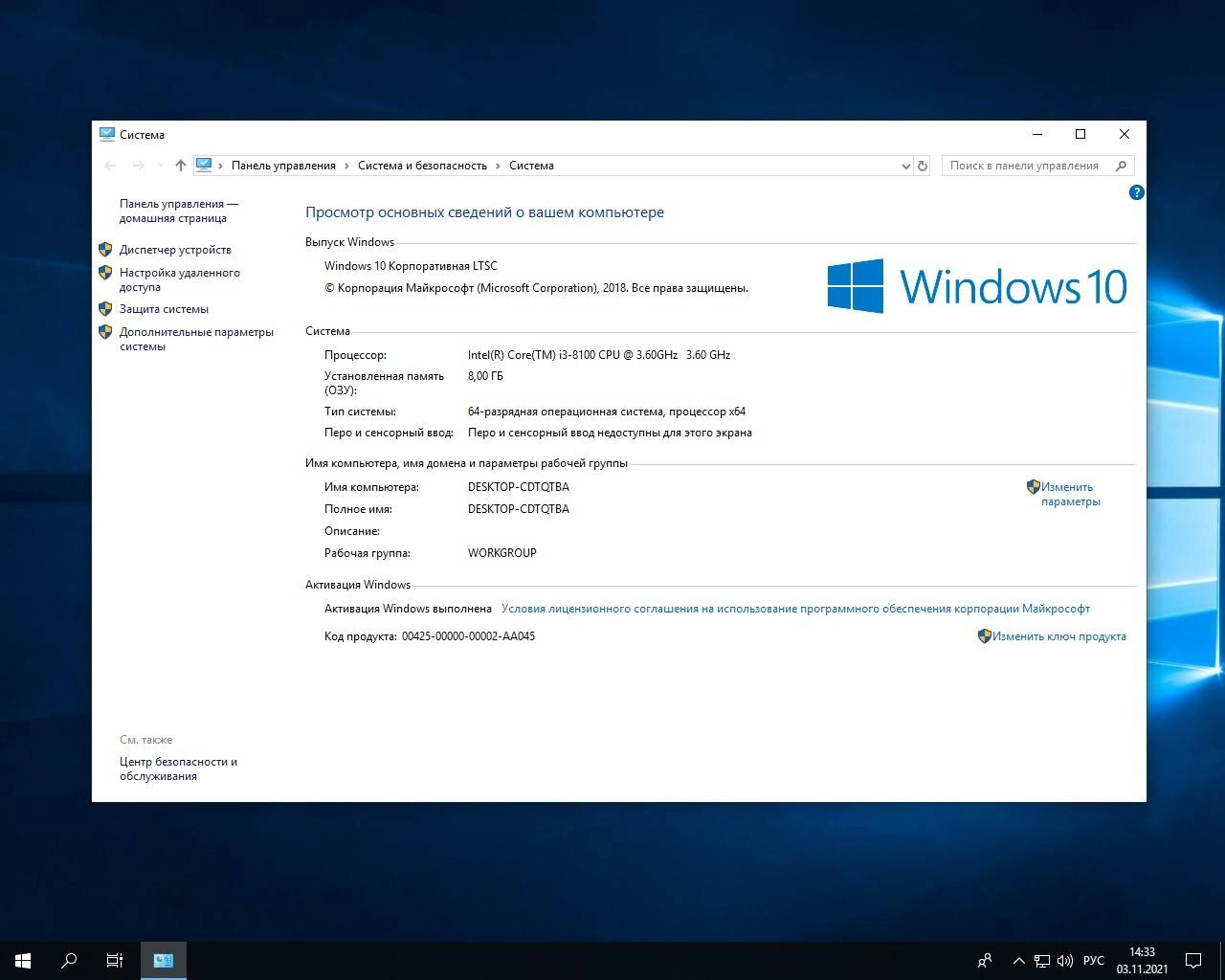1225x980 pixels.
Task: Select Активация Windows выполнена text
Action: [408, 609]
